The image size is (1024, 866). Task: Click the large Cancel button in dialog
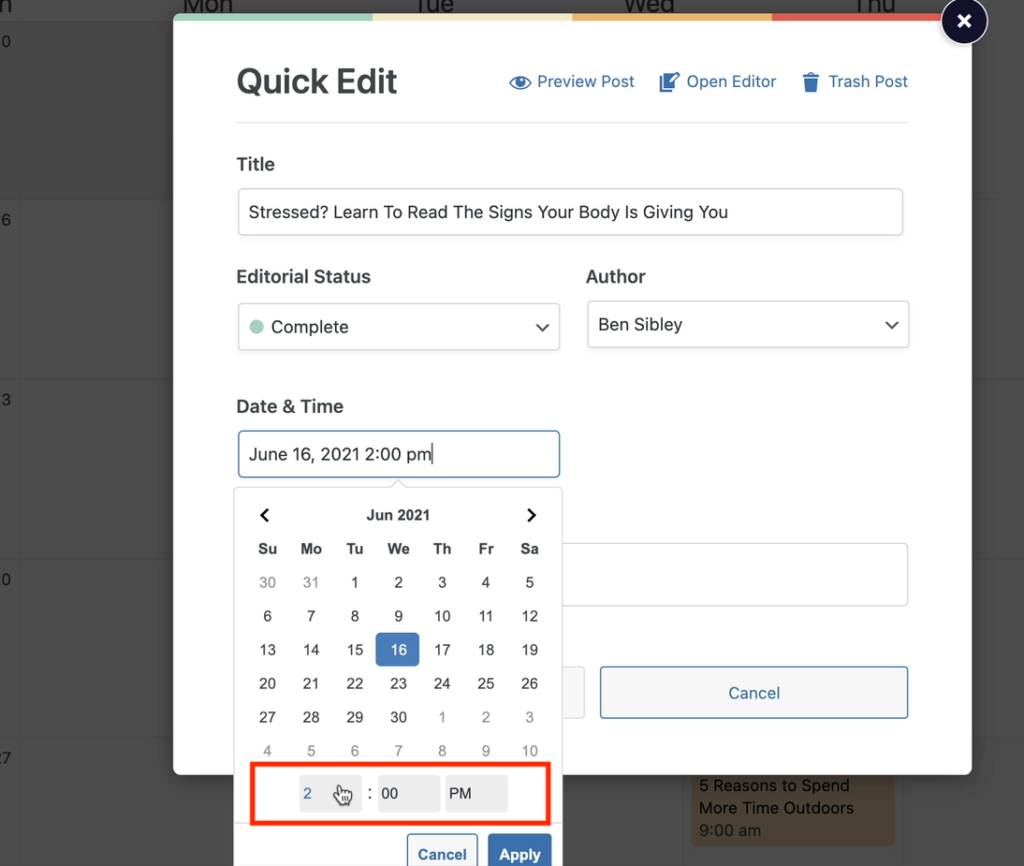(754, 692)
